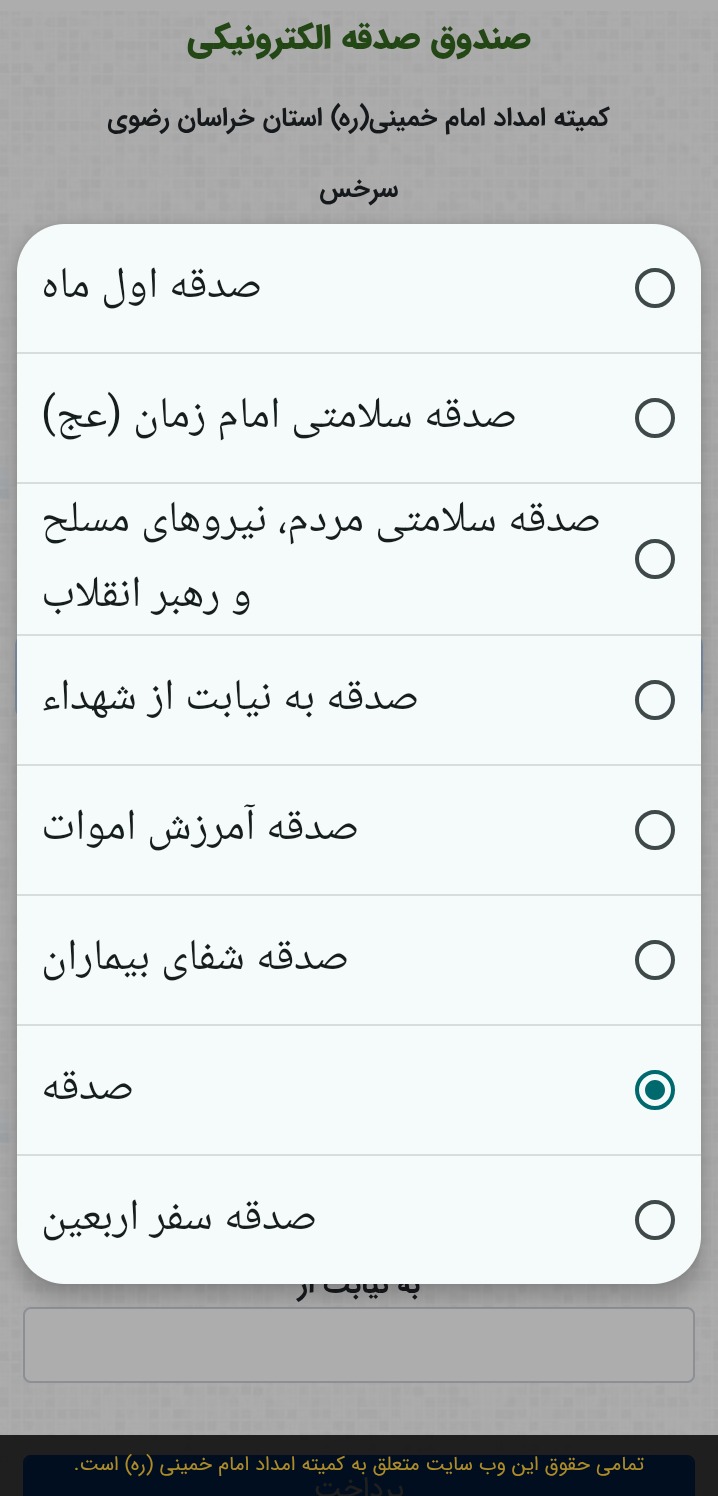This screenshot has width=718, height=1496.
Task: Select radio button for صدقه سفر اربعین
Action: pos(654,1220)
